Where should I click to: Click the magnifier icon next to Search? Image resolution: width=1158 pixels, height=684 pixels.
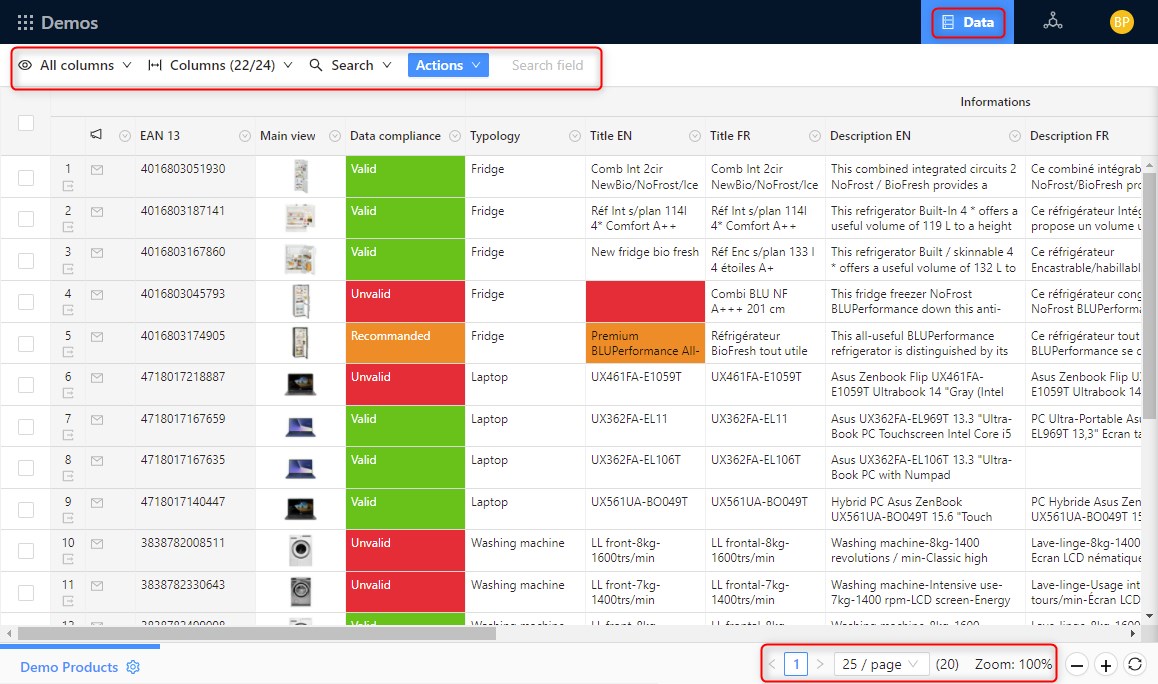click(314, 65)
